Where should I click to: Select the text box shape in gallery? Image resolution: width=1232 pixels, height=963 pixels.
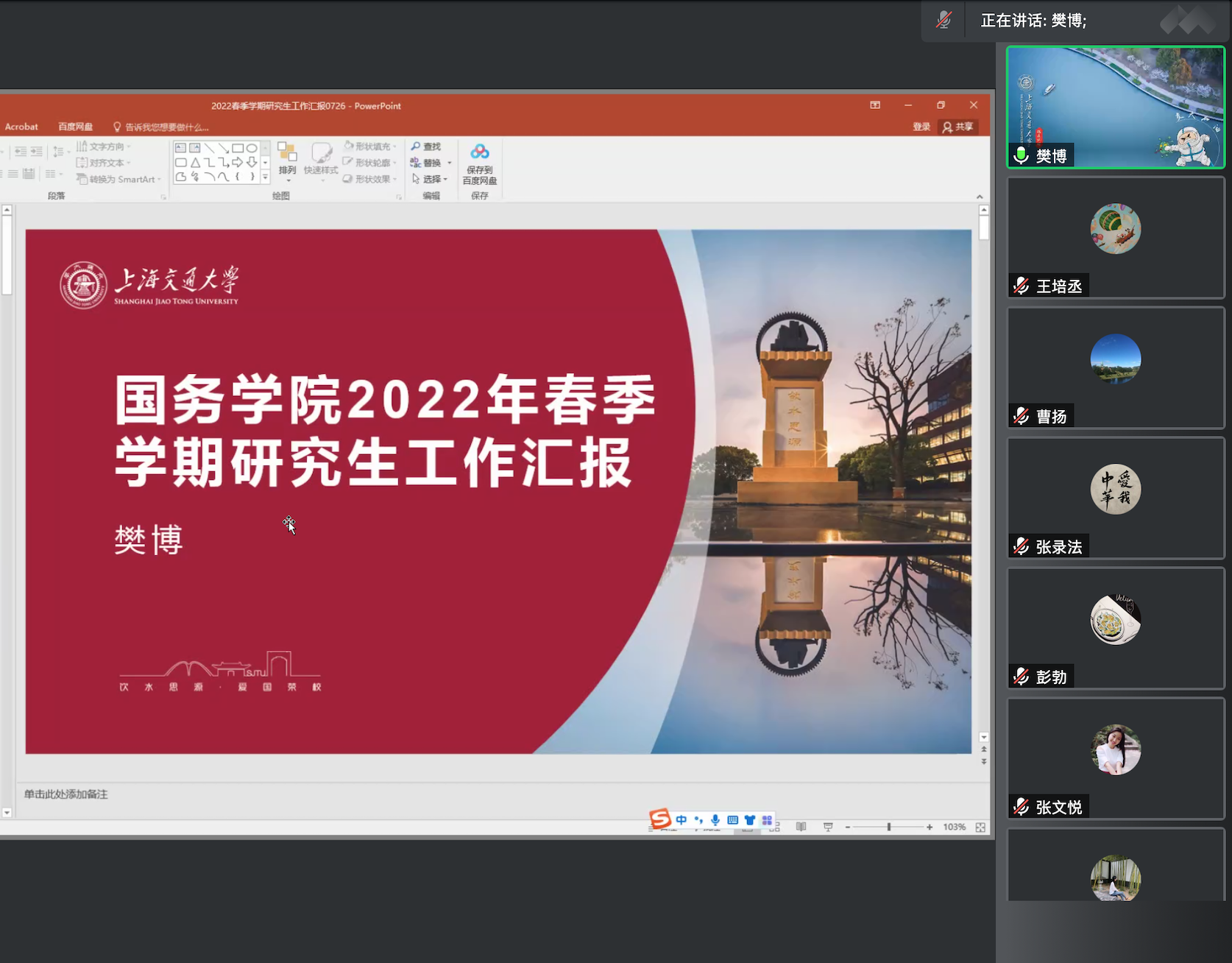180,148
